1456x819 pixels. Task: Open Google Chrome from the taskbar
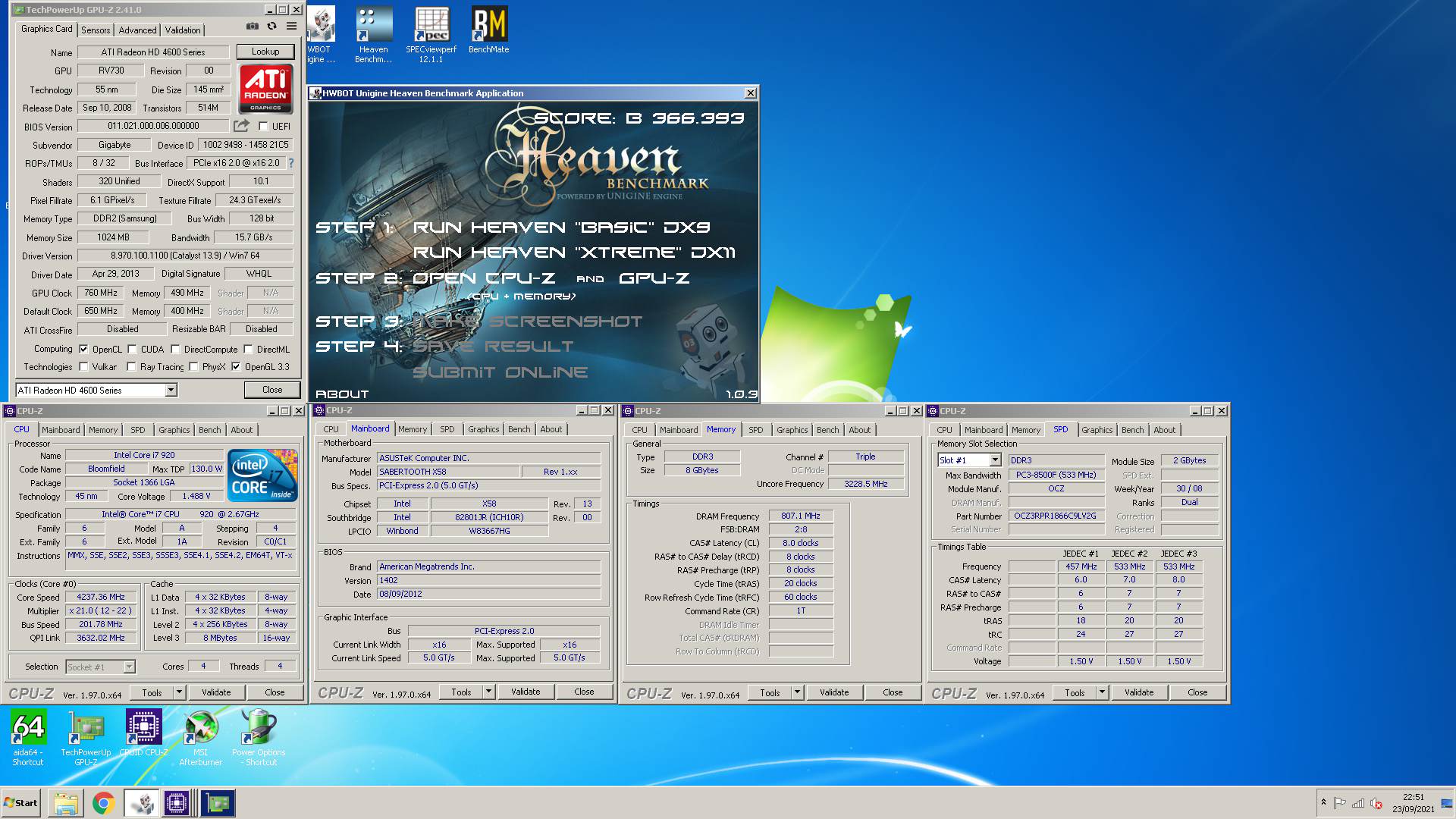tap(104, 803)
